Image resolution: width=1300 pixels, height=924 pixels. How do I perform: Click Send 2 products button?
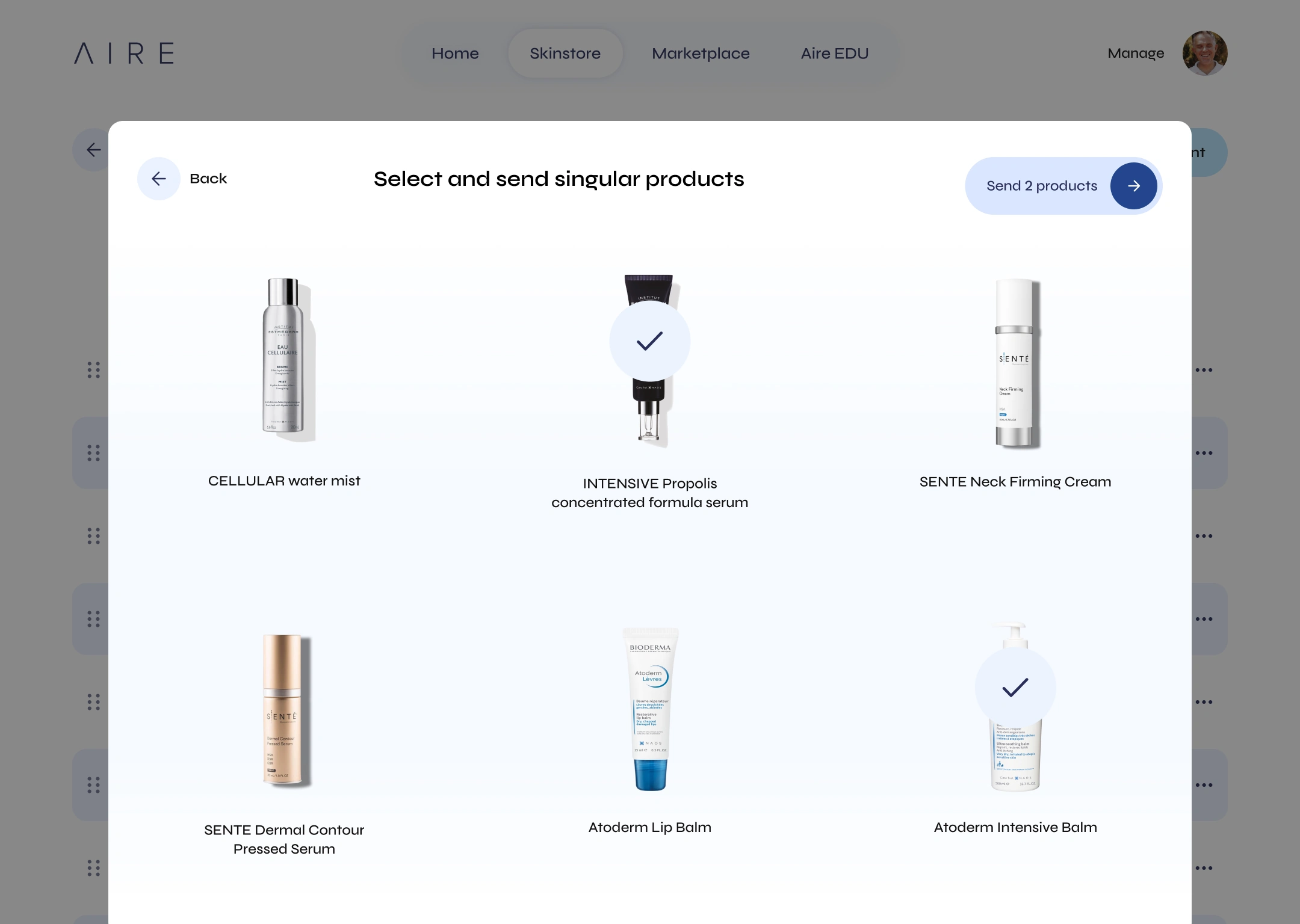(x=1063, y=186)
